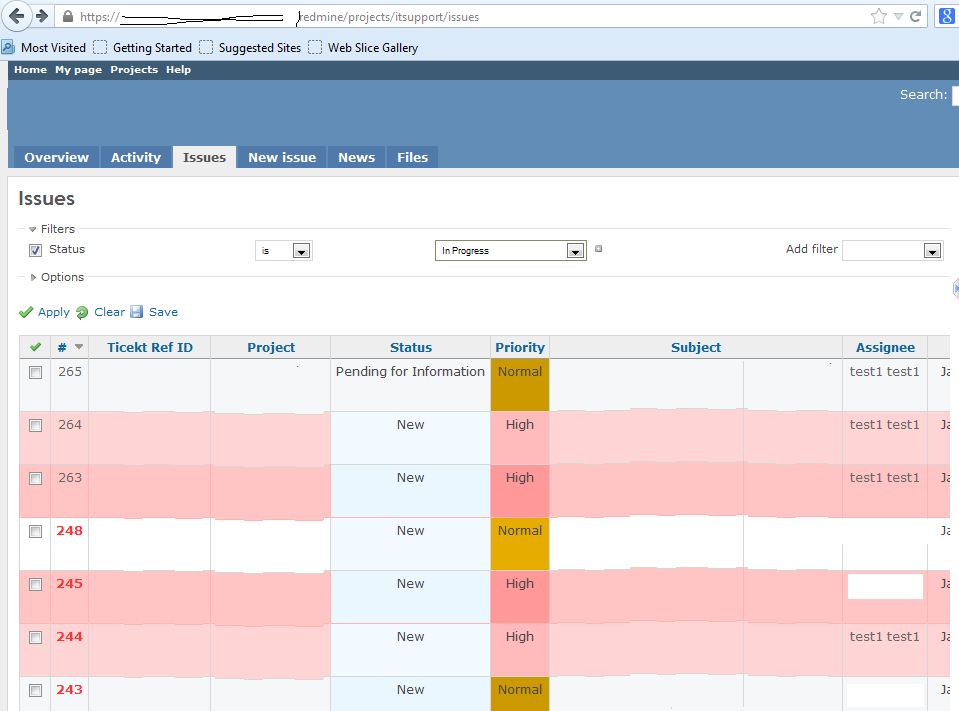The image size is (959, 711).
Task: Go to Home in top menu
Action: point(31,70)
